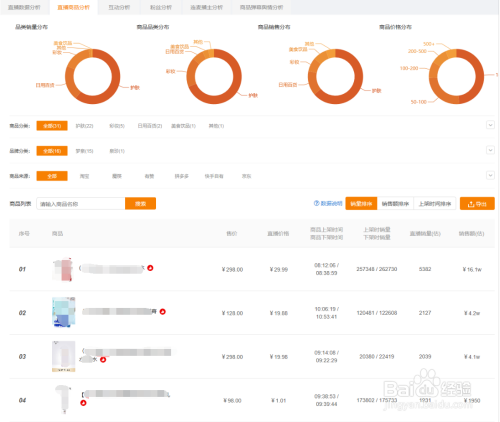
Task: Expand the 商品来源 filter row chevron
Action: tap(490, 175)
